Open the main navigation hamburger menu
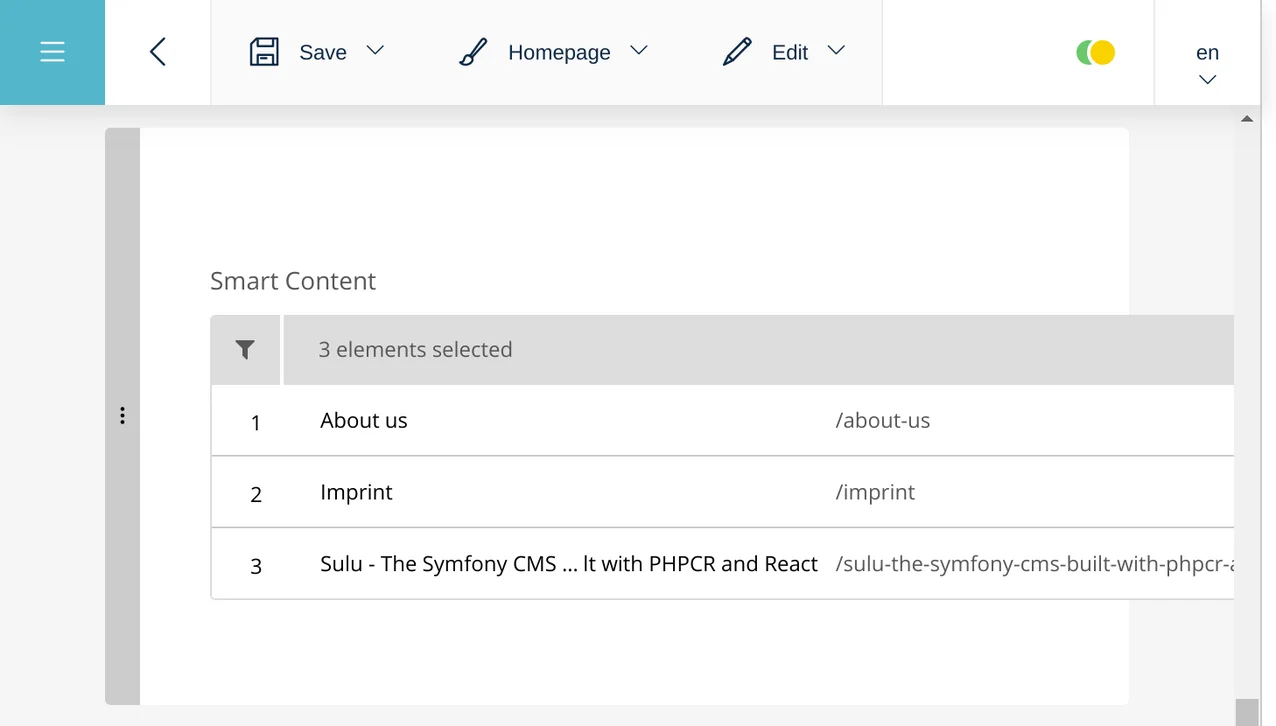This screenshot has height=726, width=1276. pyautogui.click(x=52, y=52)
